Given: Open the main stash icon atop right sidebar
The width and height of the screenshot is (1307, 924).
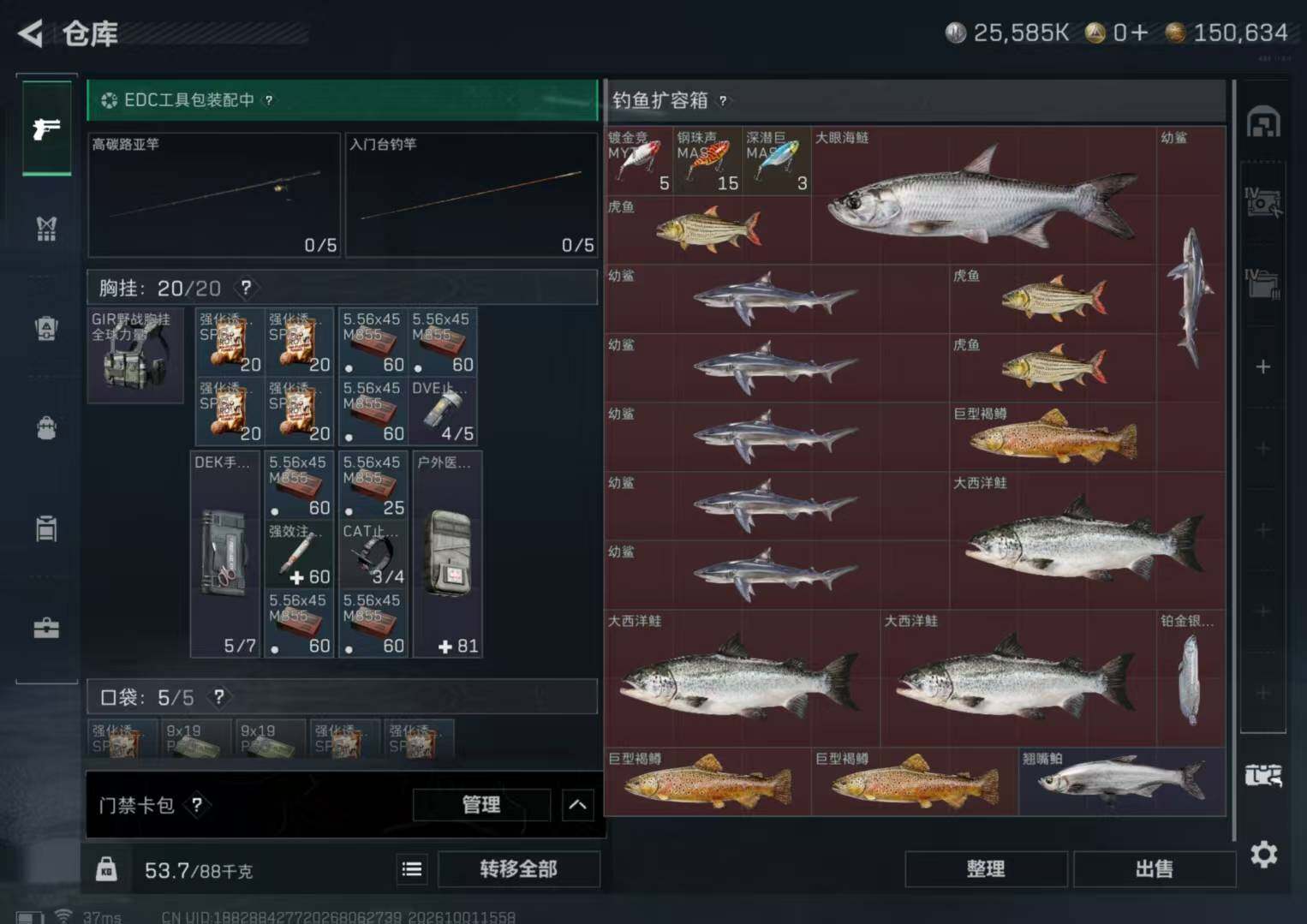Looking at the screenshot, I should pyautogui.click(x=1263, y=122).
